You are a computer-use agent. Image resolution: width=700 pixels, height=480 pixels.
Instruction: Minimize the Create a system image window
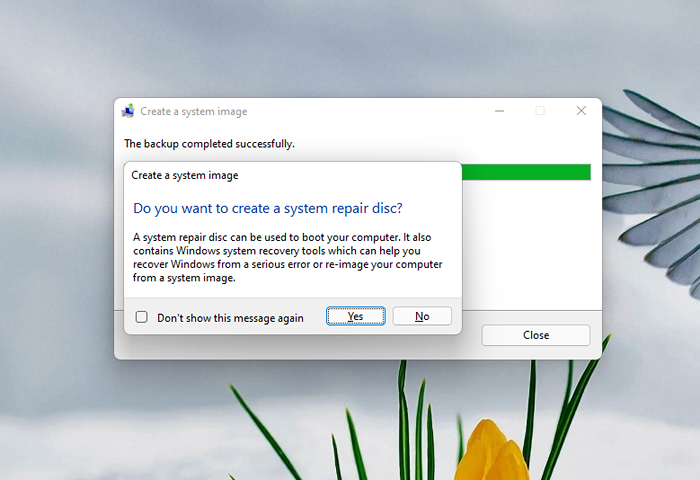point(499,111)
